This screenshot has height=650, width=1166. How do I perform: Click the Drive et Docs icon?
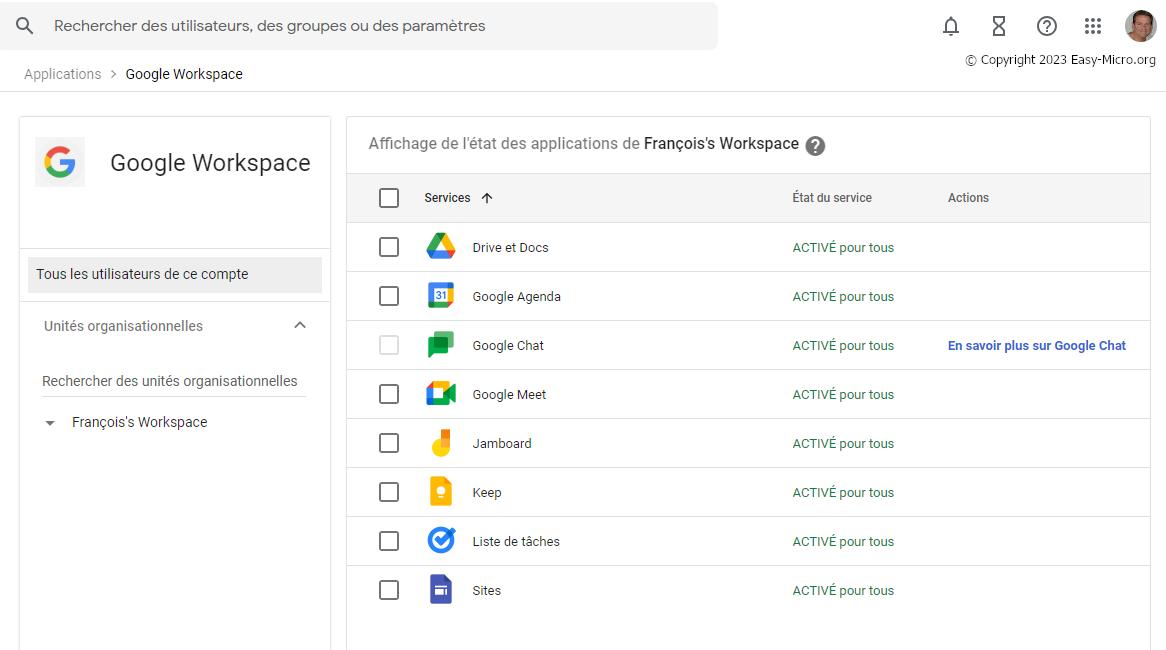click(440, 246)
